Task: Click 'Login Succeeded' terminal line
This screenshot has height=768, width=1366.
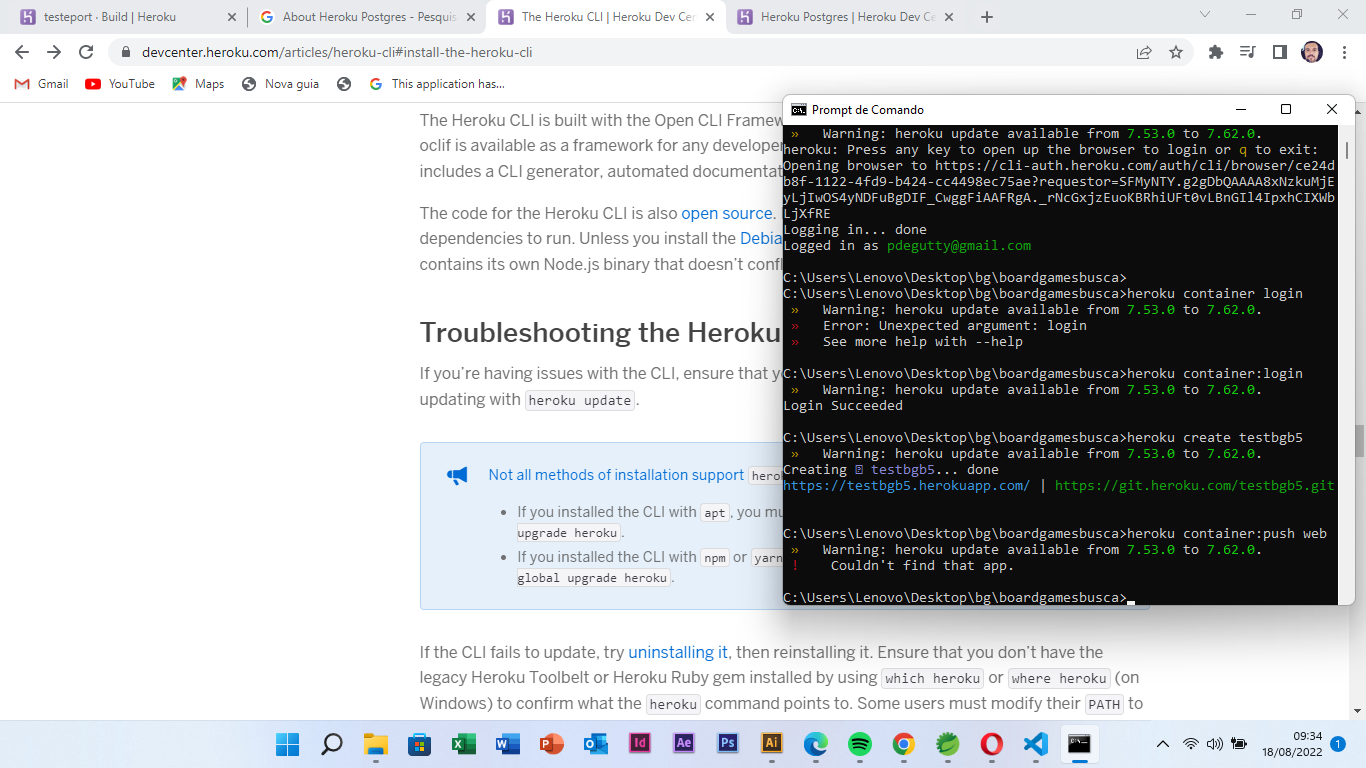Action: click(843, 406)
